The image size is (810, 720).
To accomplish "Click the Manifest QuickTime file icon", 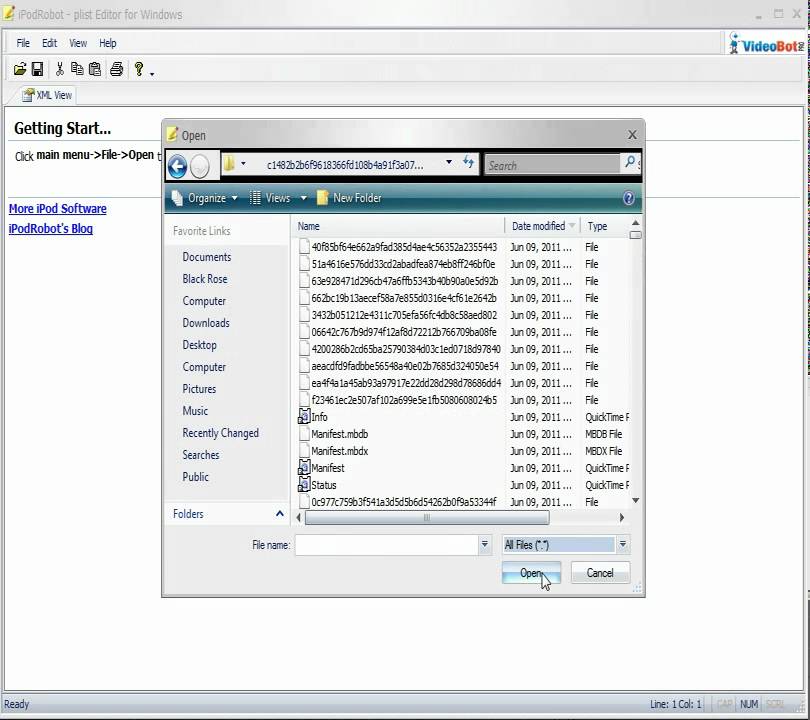I will point(304,467).
